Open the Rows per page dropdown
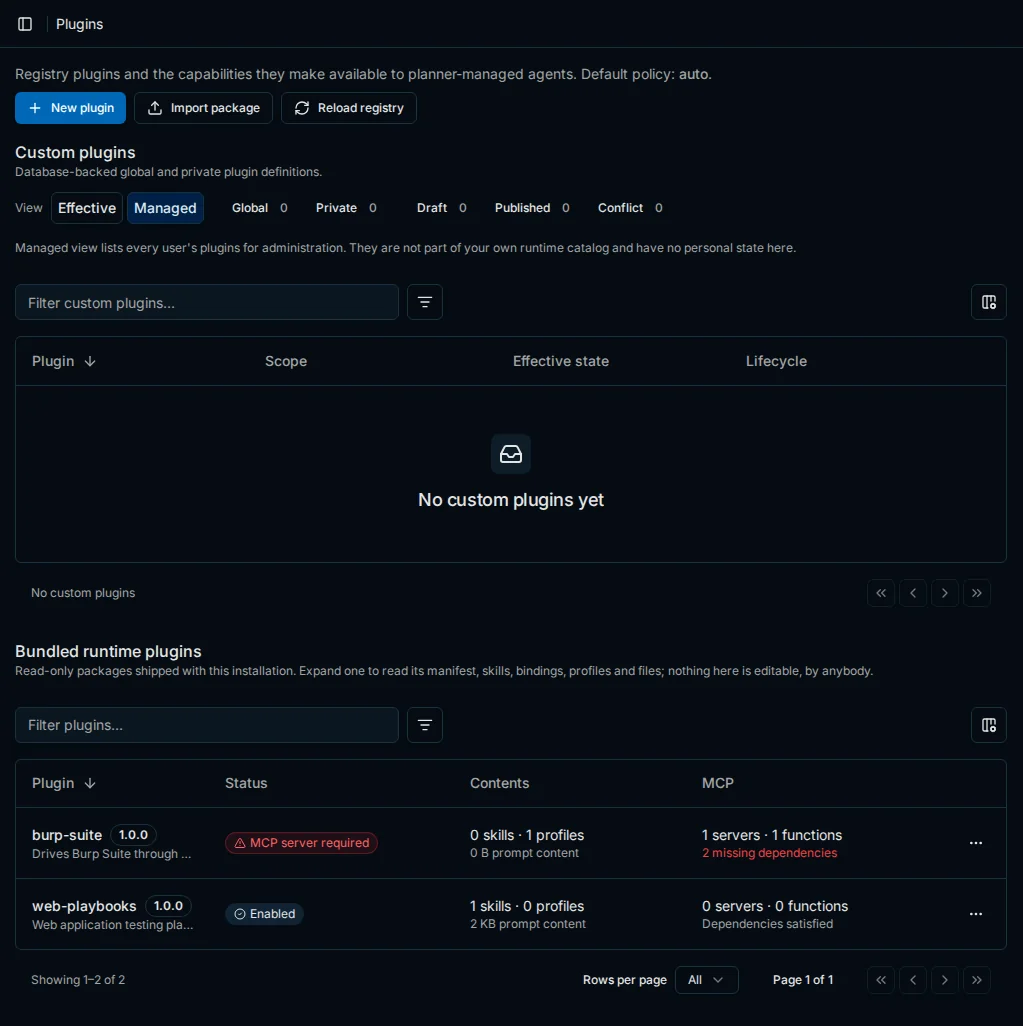This screenshot has height=1026, width=1023. (707, 980)
